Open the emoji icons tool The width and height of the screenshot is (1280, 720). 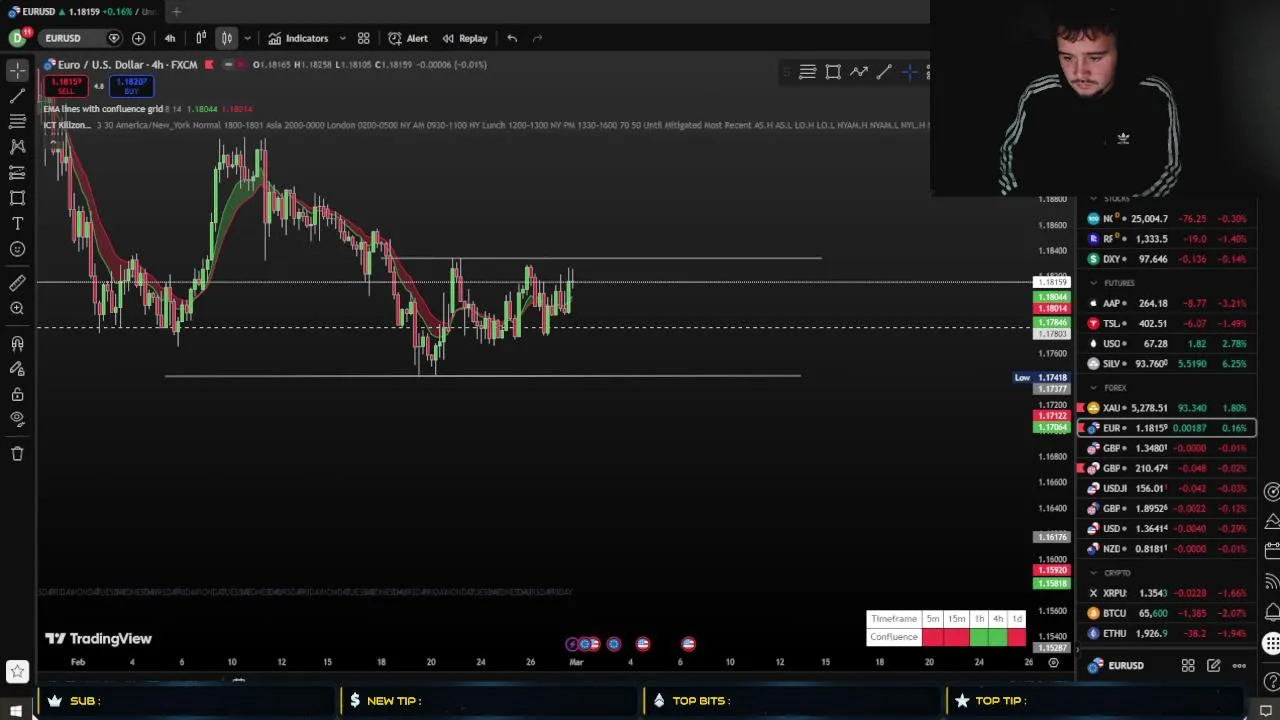[17, 249]
